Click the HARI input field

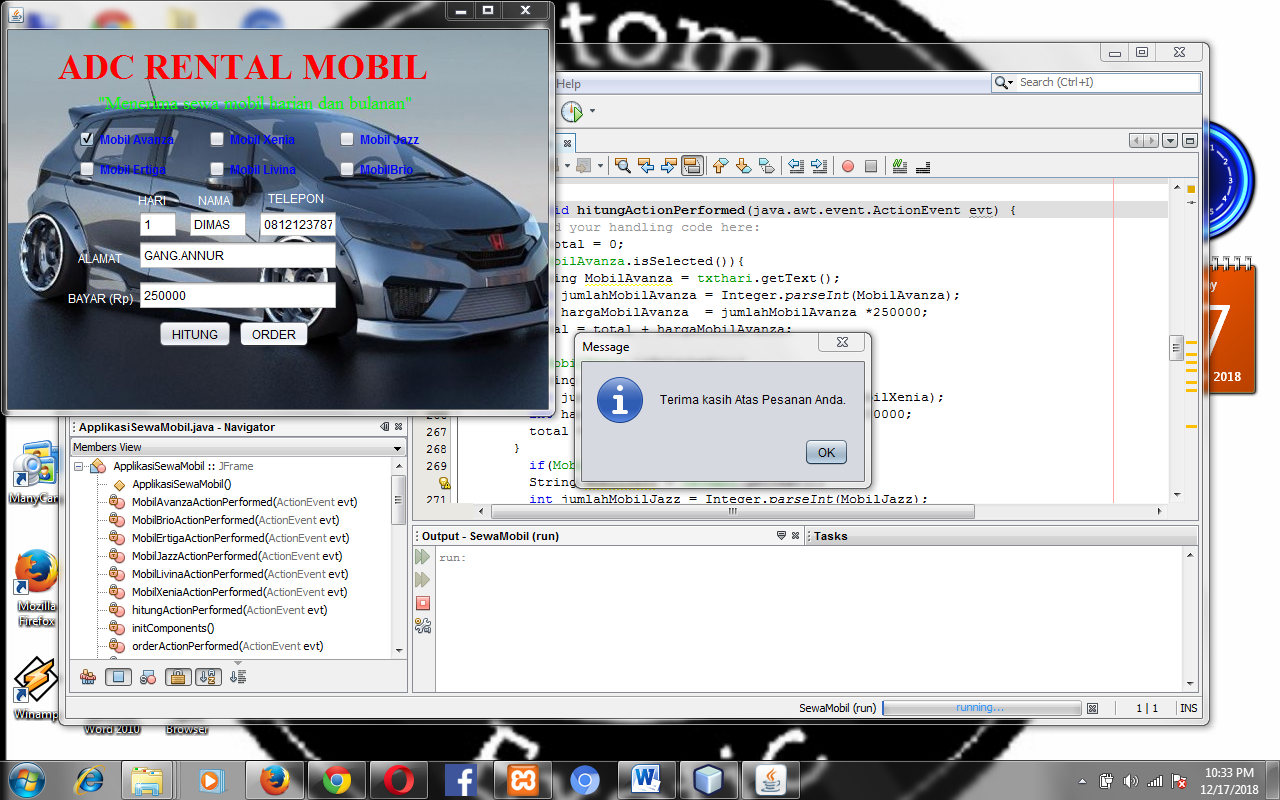coord(158,225)
